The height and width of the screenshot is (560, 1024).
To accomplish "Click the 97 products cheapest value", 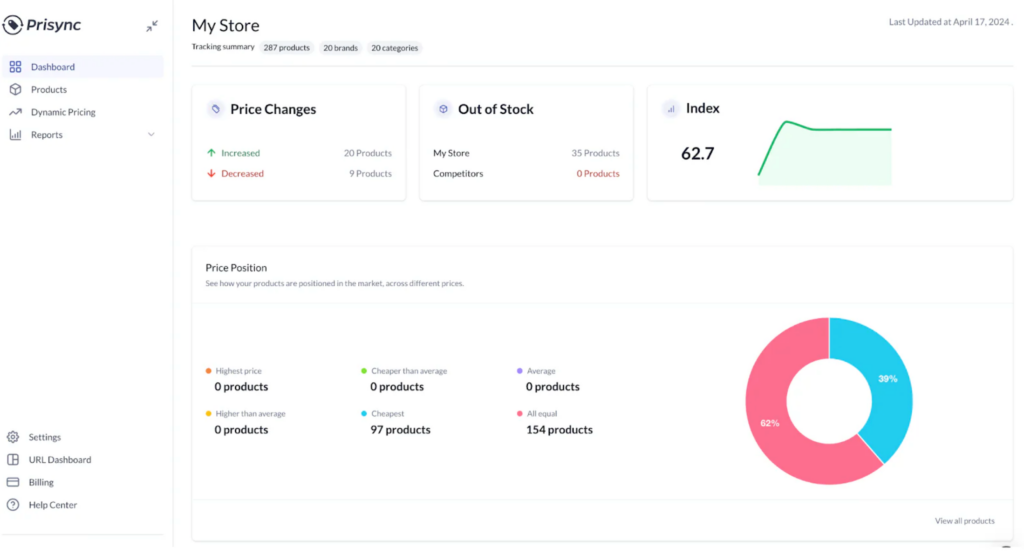I will pyautogui.click(x=400, y=429).
